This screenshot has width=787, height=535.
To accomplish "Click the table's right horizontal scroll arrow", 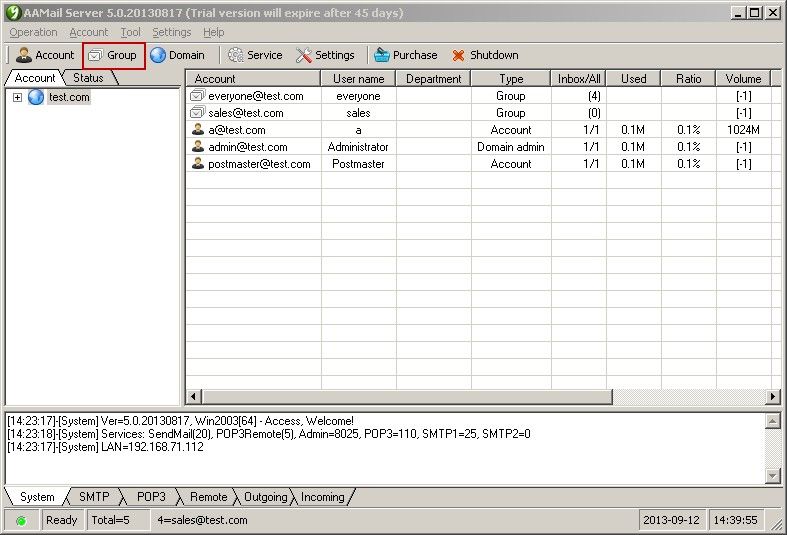I will 773,396.
